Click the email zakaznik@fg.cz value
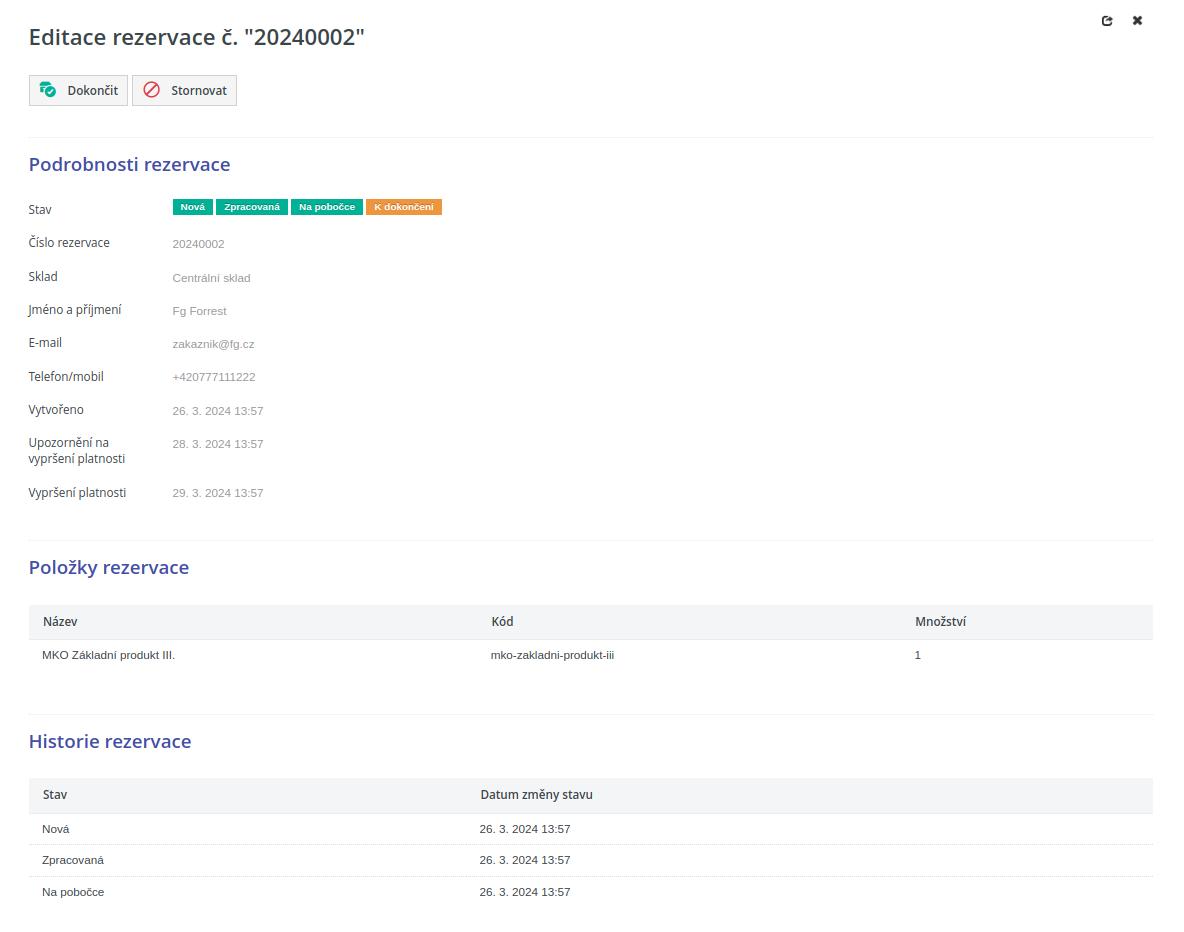 coord(213,344)
